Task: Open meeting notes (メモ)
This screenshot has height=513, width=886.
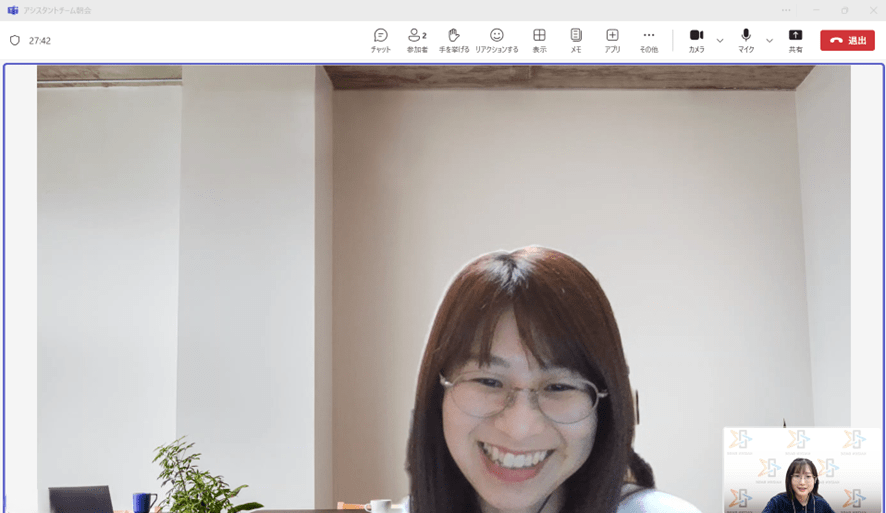Action: (x=575, y=41)
